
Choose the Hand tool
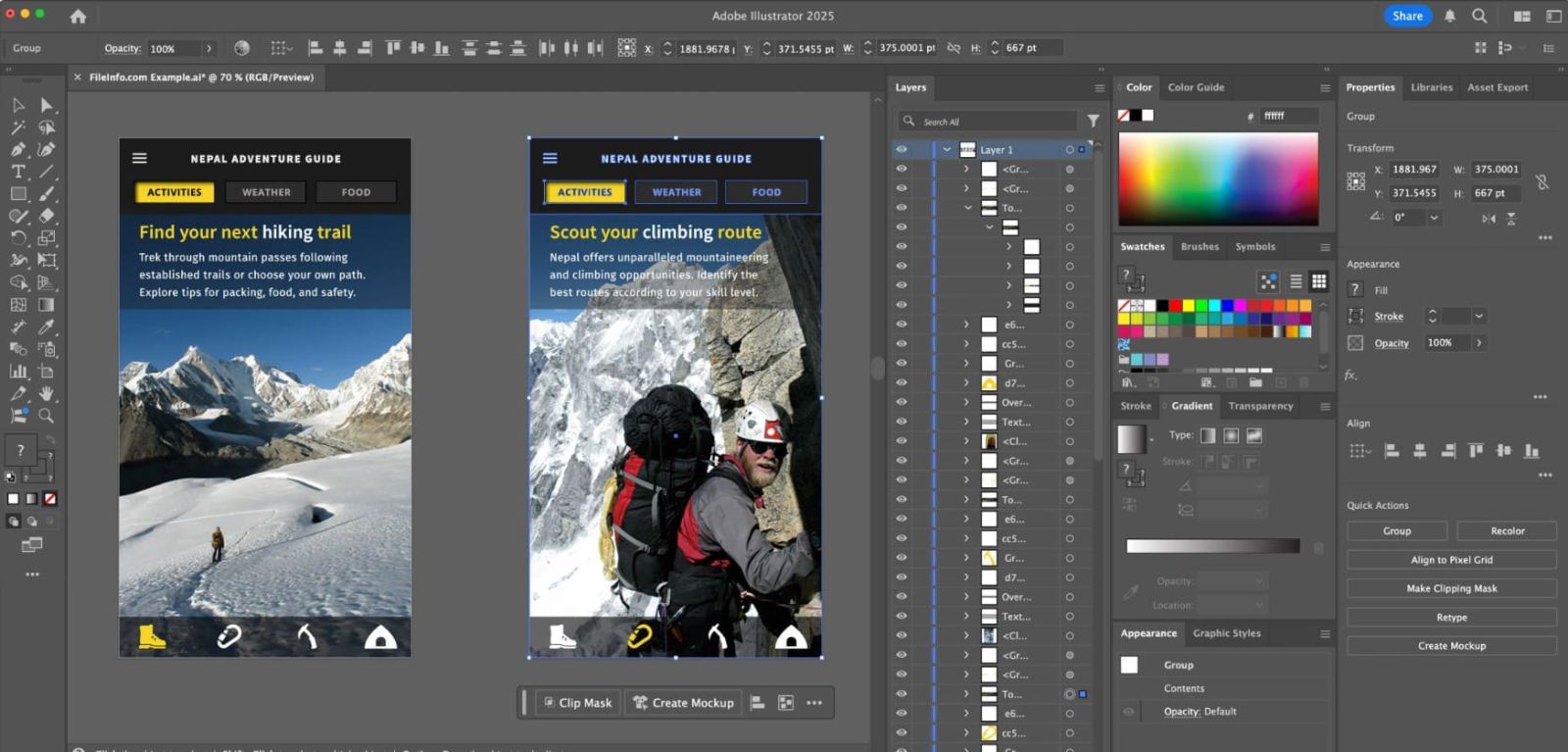point(46,393)
